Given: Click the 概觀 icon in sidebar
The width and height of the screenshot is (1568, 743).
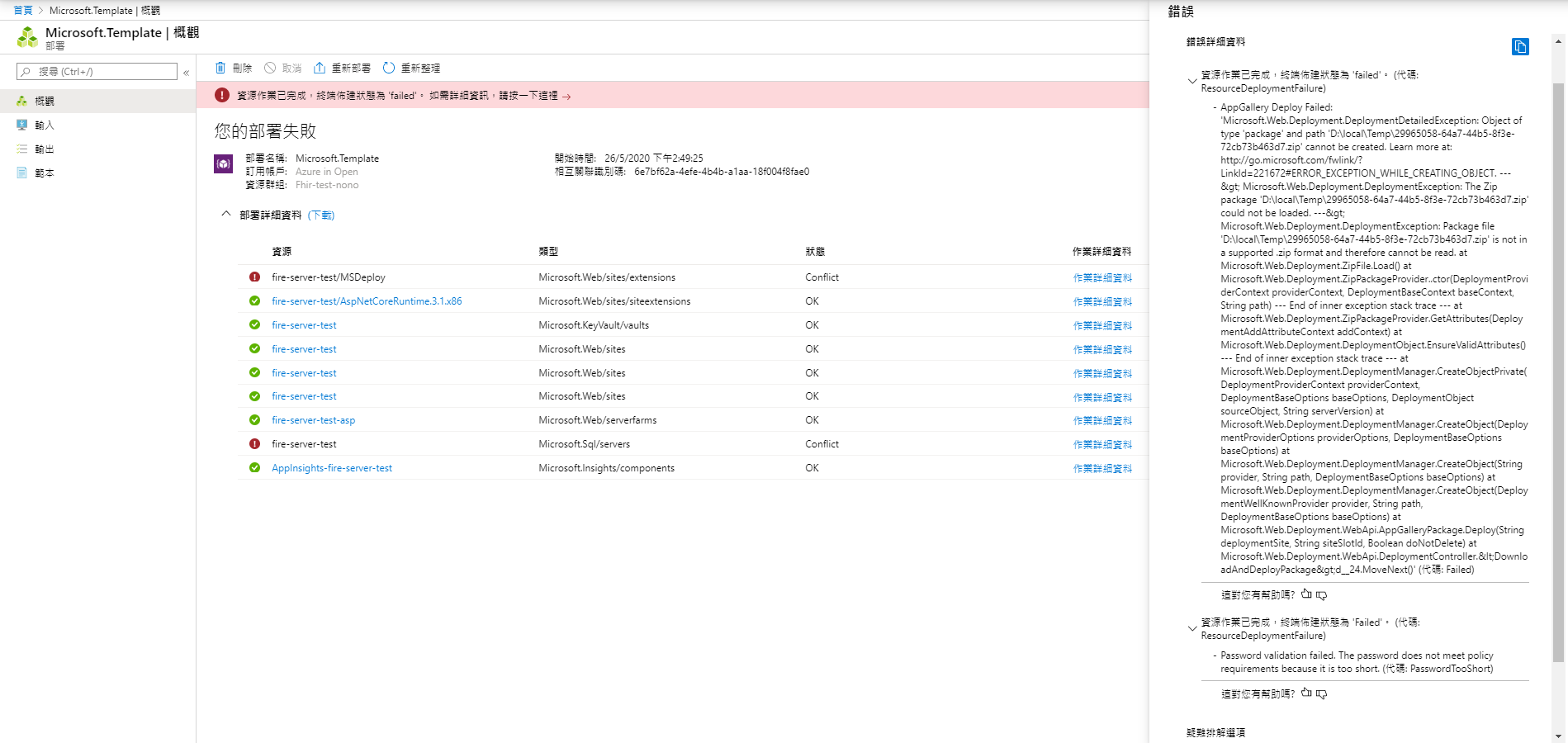Looking at the screenshot, I should (22, 101).
